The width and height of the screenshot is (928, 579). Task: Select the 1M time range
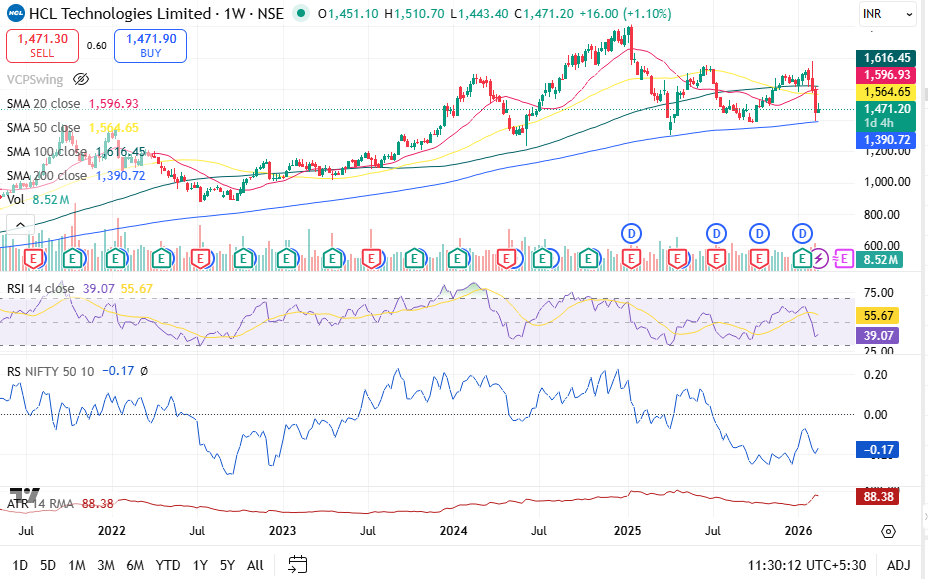tap(76, 565)
